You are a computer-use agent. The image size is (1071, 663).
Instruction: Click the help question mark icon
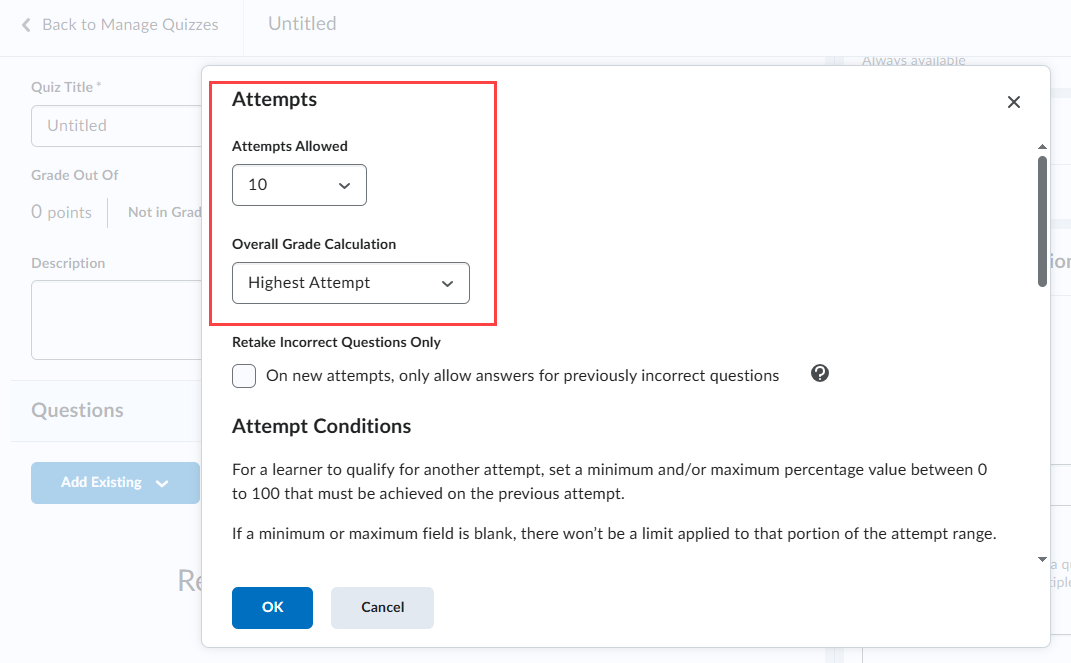pyautogui.click(x=820, y=374)
